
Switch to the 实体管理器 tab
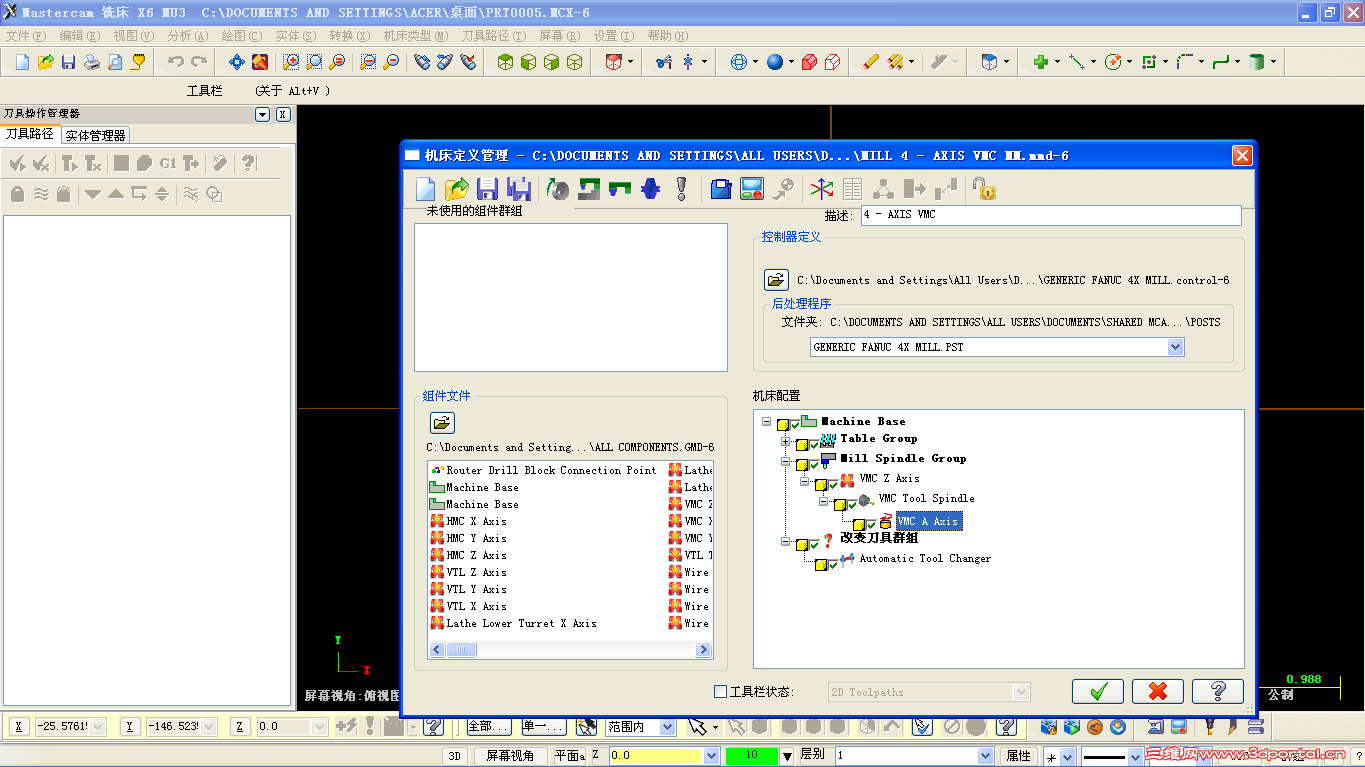(95, 135)
